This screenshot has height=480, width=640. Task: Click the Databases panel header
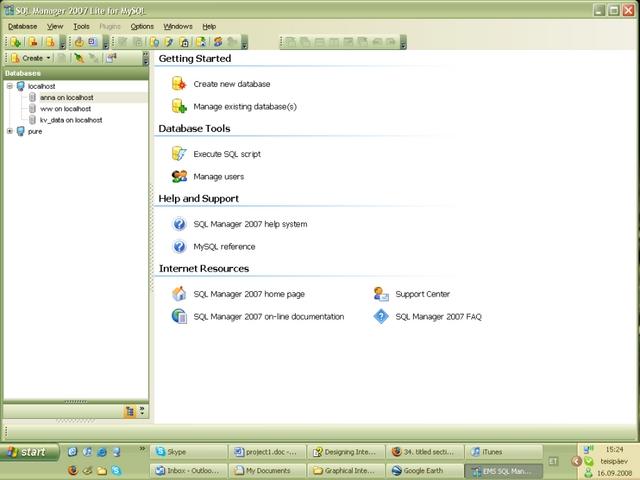pos(76,73)
